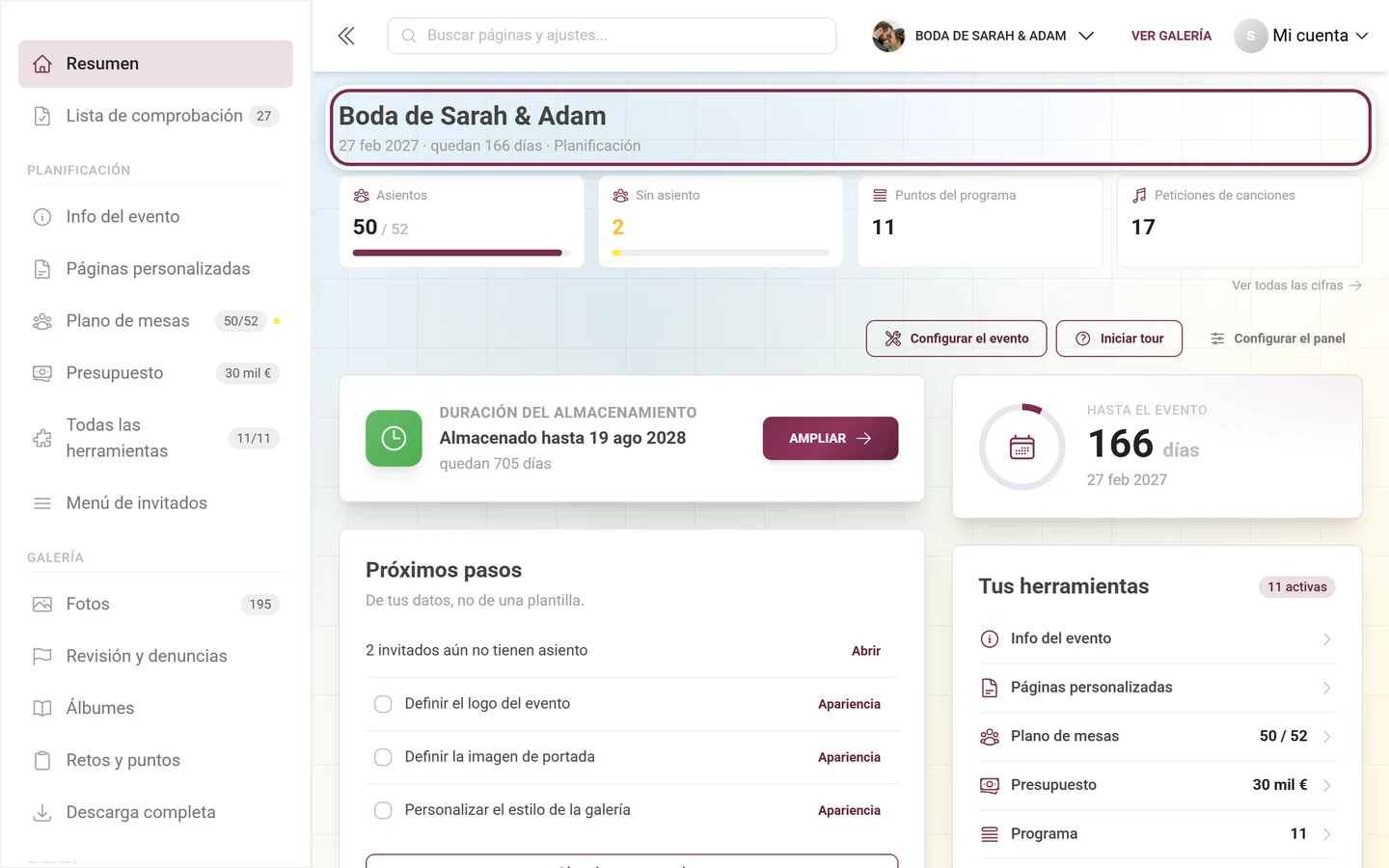
Task: Click the Asientos progress bar
Action: click(462, 253)
